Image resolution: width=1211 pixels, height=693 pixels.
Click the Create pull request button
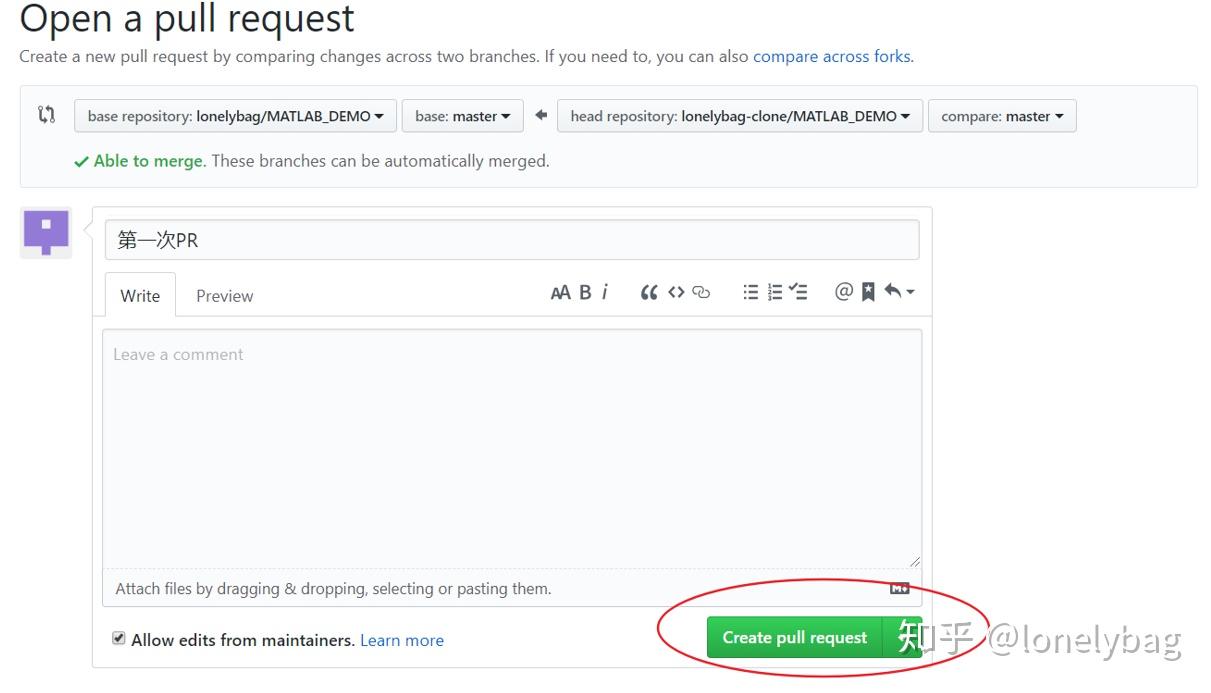[794, 637]
